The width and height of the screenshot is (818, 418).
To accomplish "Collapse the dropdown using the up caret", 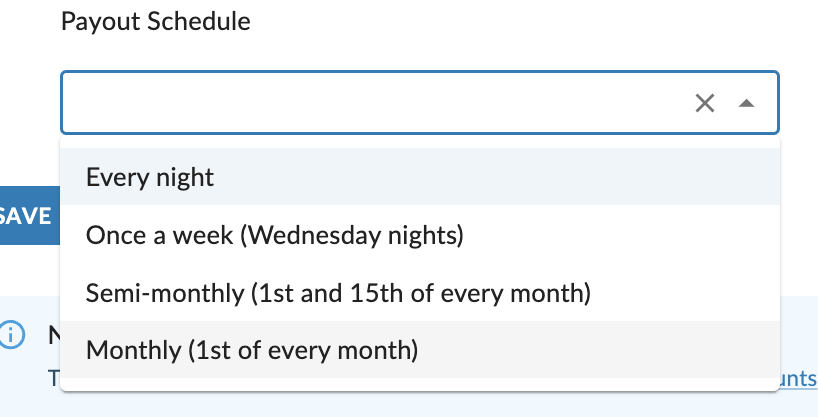I will [x=747, y=103].
